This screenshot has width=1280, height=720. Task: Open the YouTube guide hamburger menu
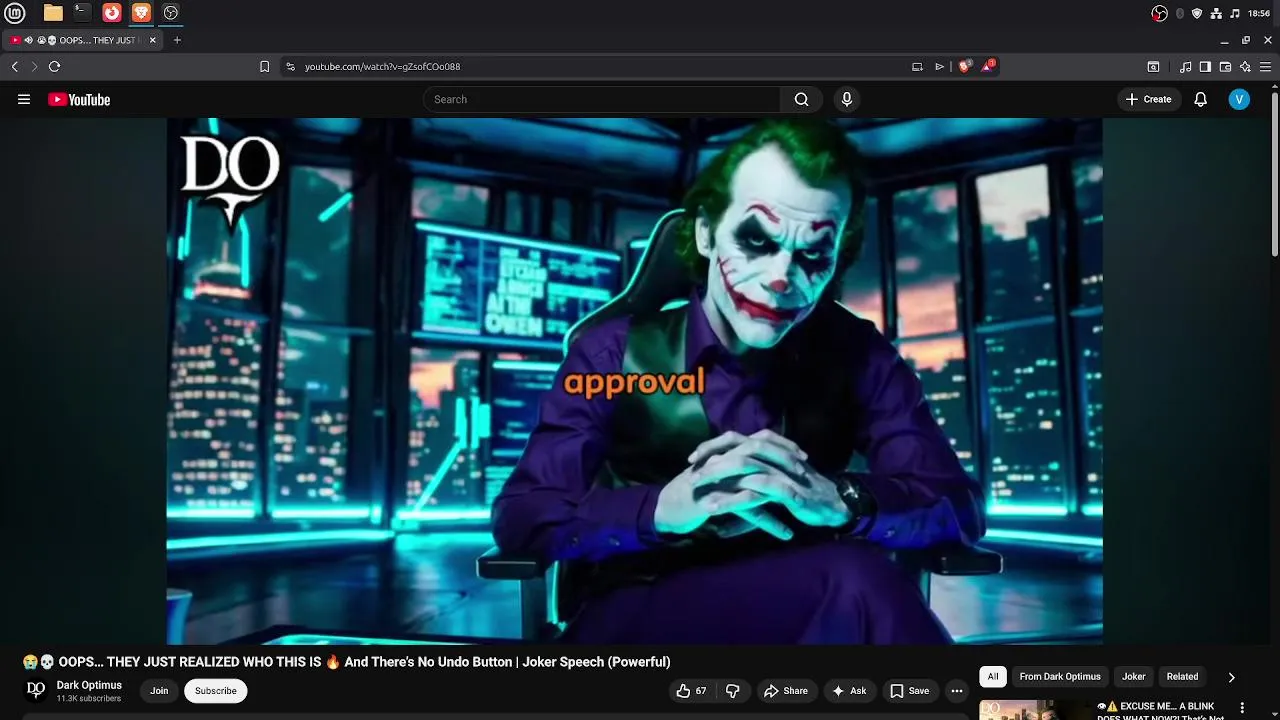[24, 99]
